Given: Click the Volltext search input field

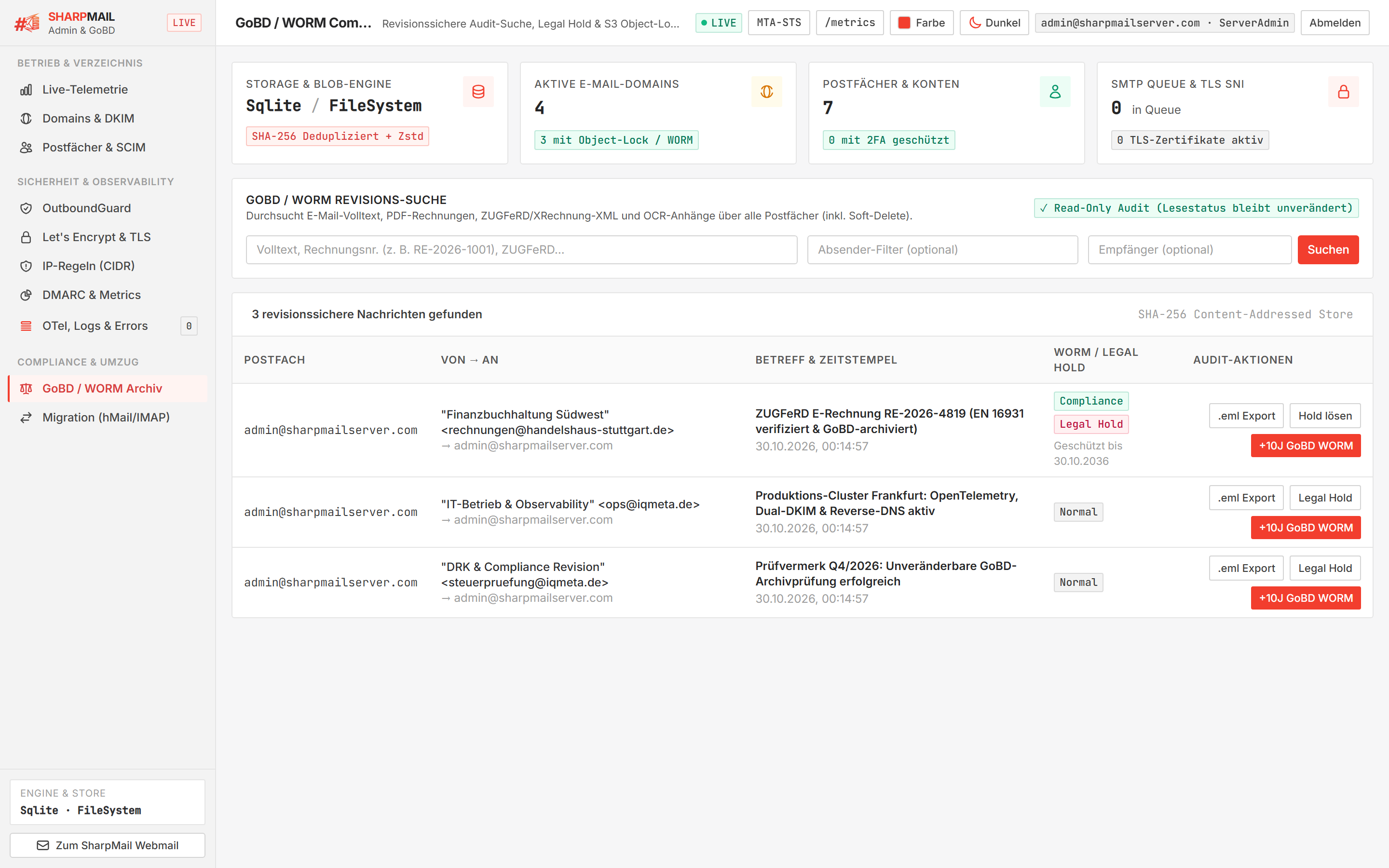Looking at the screenshot, I should (521, 250).
